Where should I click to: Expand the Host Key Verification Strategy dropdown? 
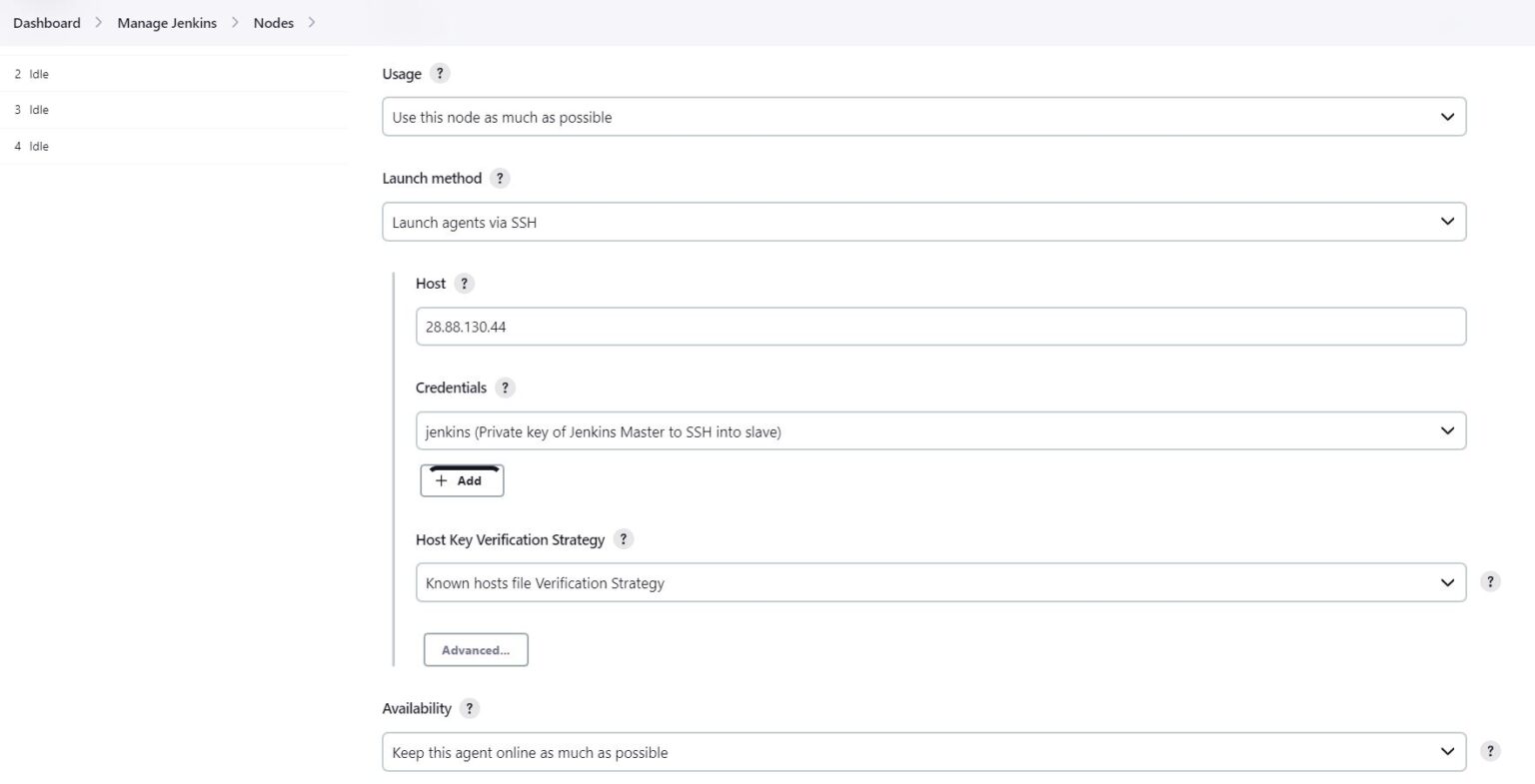tap(939, 582)
